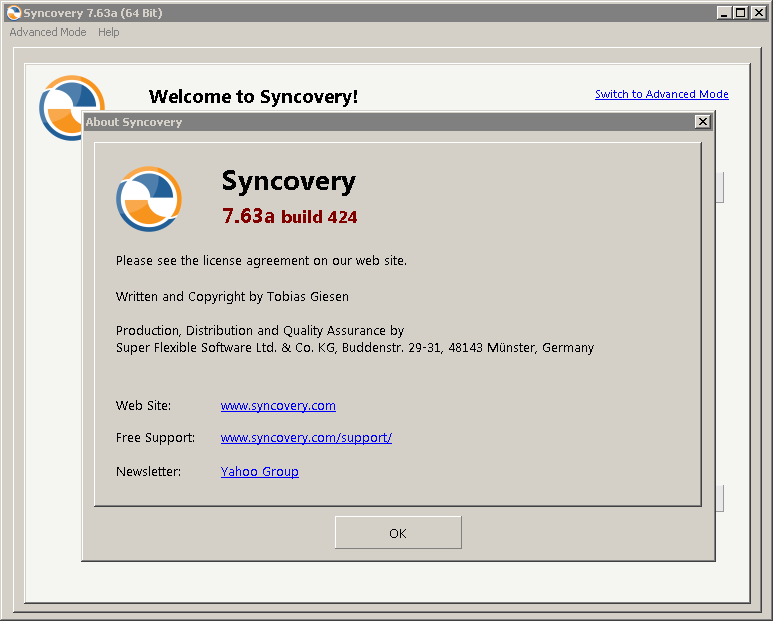Image resolution: width=773 pixels, height=621 pixels.
Task: Click the 'Production, Distribution and Quality Assurance by' line
Action: (260, 330)
